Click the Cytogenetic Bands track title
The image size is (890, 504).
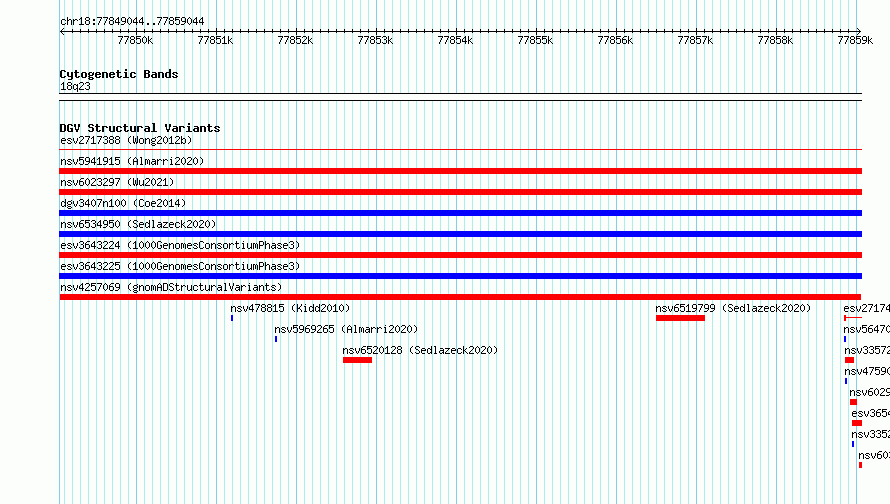[119, 74]
